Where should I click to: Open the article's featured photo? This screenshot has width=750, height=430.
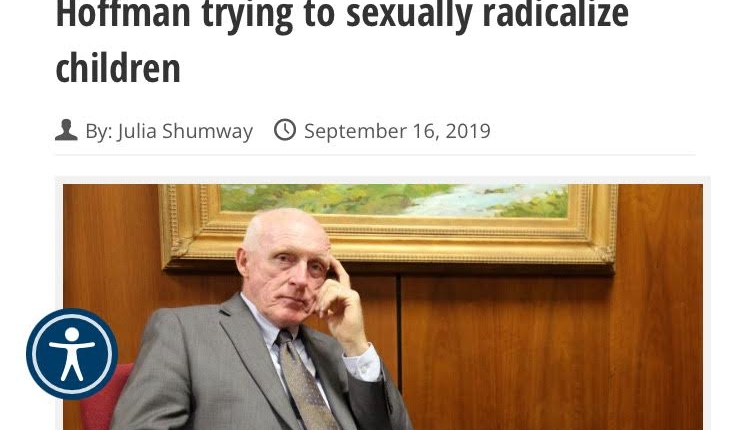(x=383, y=307)
